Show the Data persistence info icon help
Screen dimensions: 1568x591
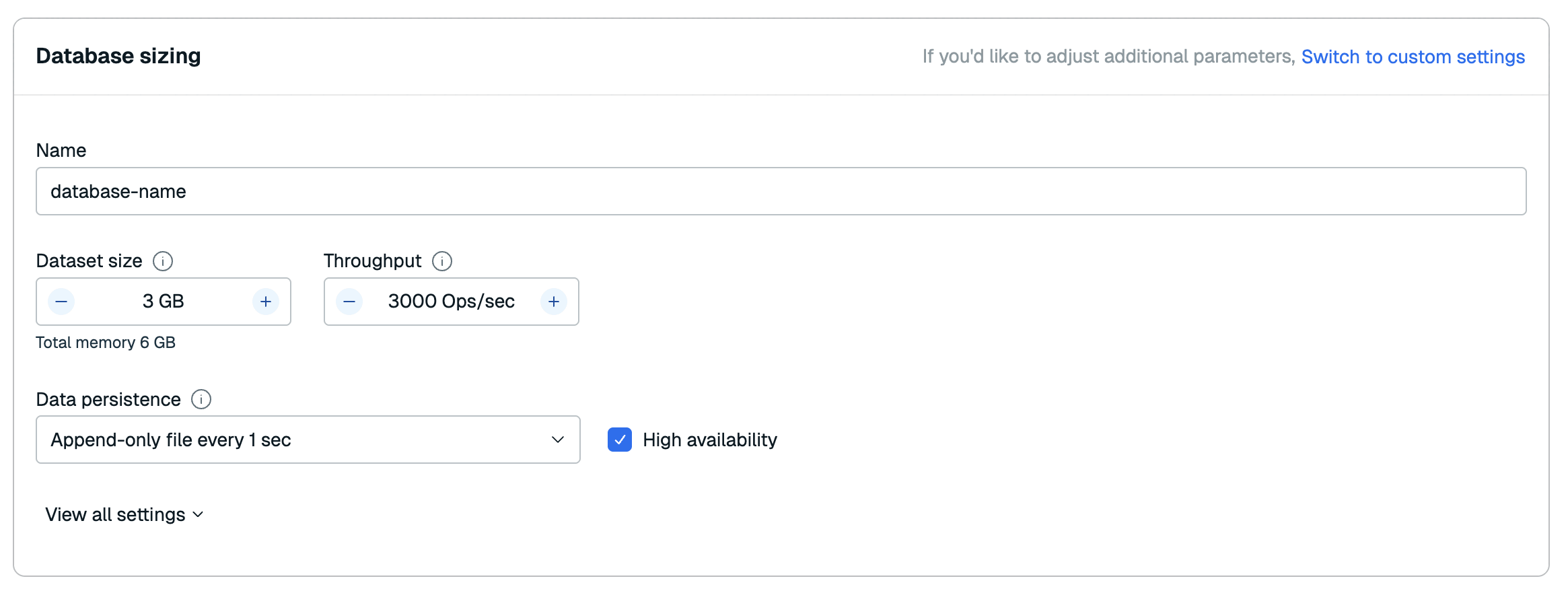201,399
